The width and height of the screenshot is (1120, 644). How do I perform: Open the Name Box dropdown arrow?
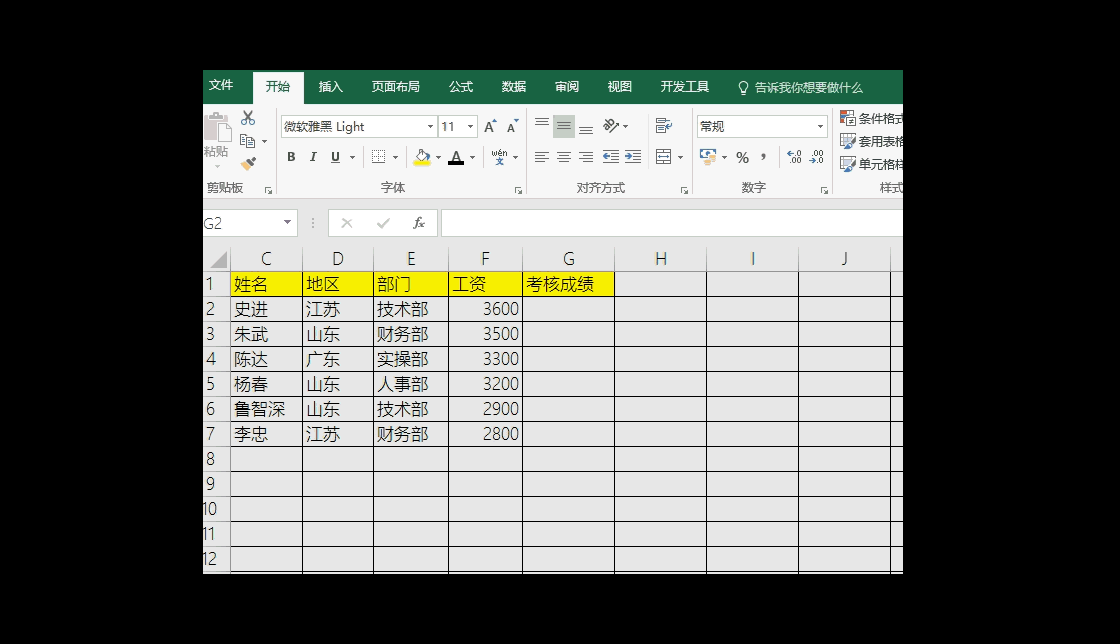click(x=287, y=223)
